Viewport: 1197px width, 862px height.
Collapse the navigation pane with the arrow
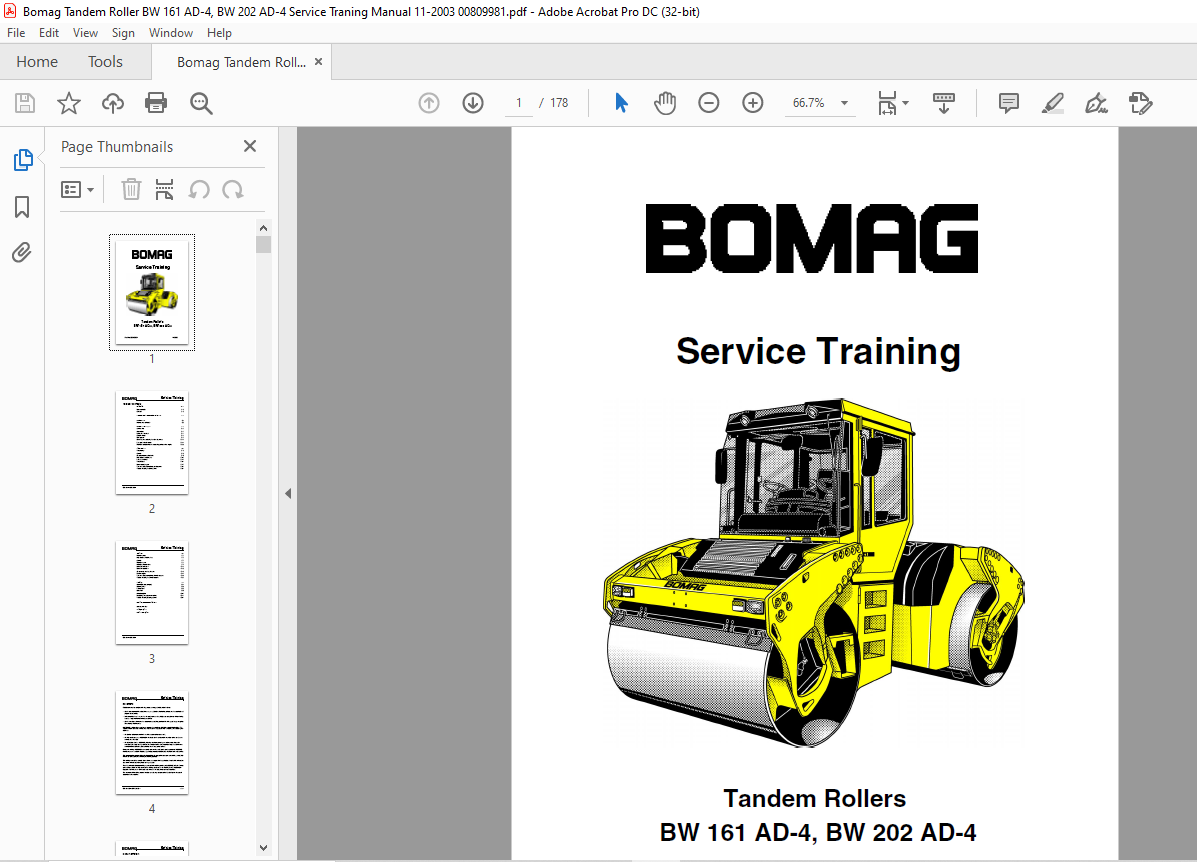click(288, 493)
